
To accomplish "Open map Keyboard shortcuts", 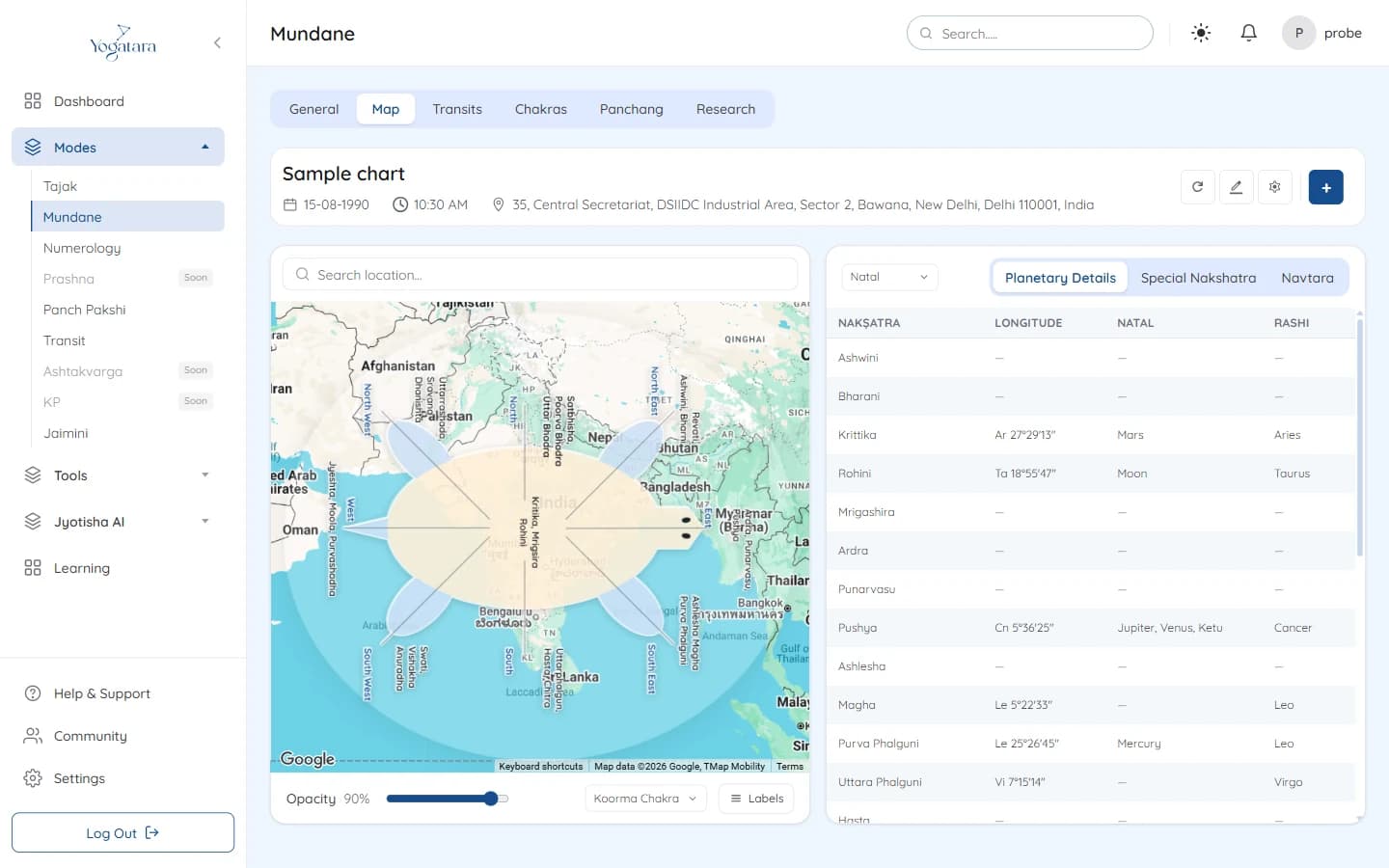I will tap(540, 767).
